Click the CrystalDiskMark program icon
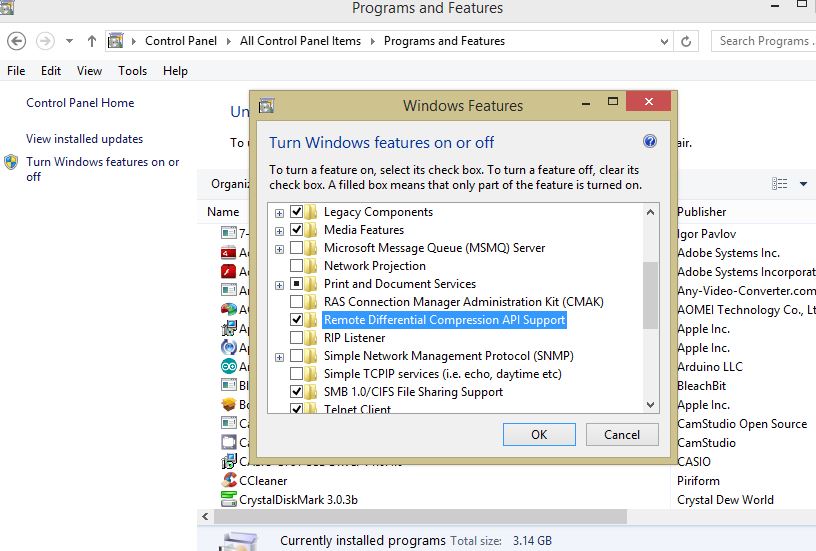 click(x=229, y=499)
